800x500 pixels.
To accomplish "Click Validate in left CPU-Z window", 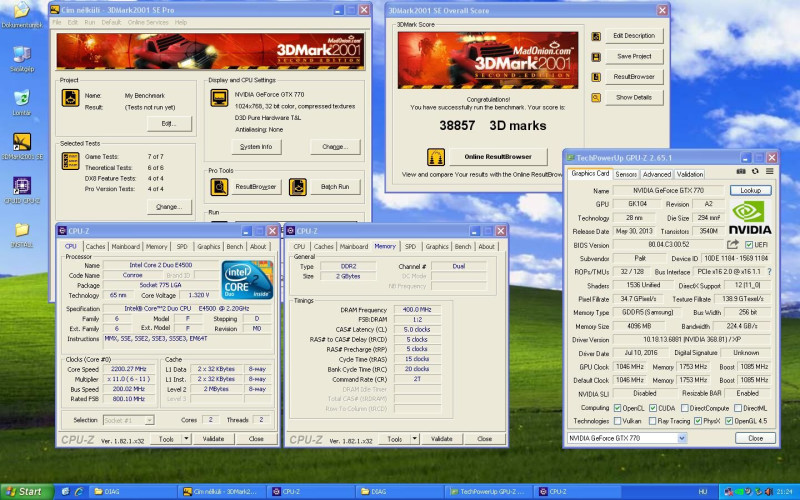I will (213, 439).
